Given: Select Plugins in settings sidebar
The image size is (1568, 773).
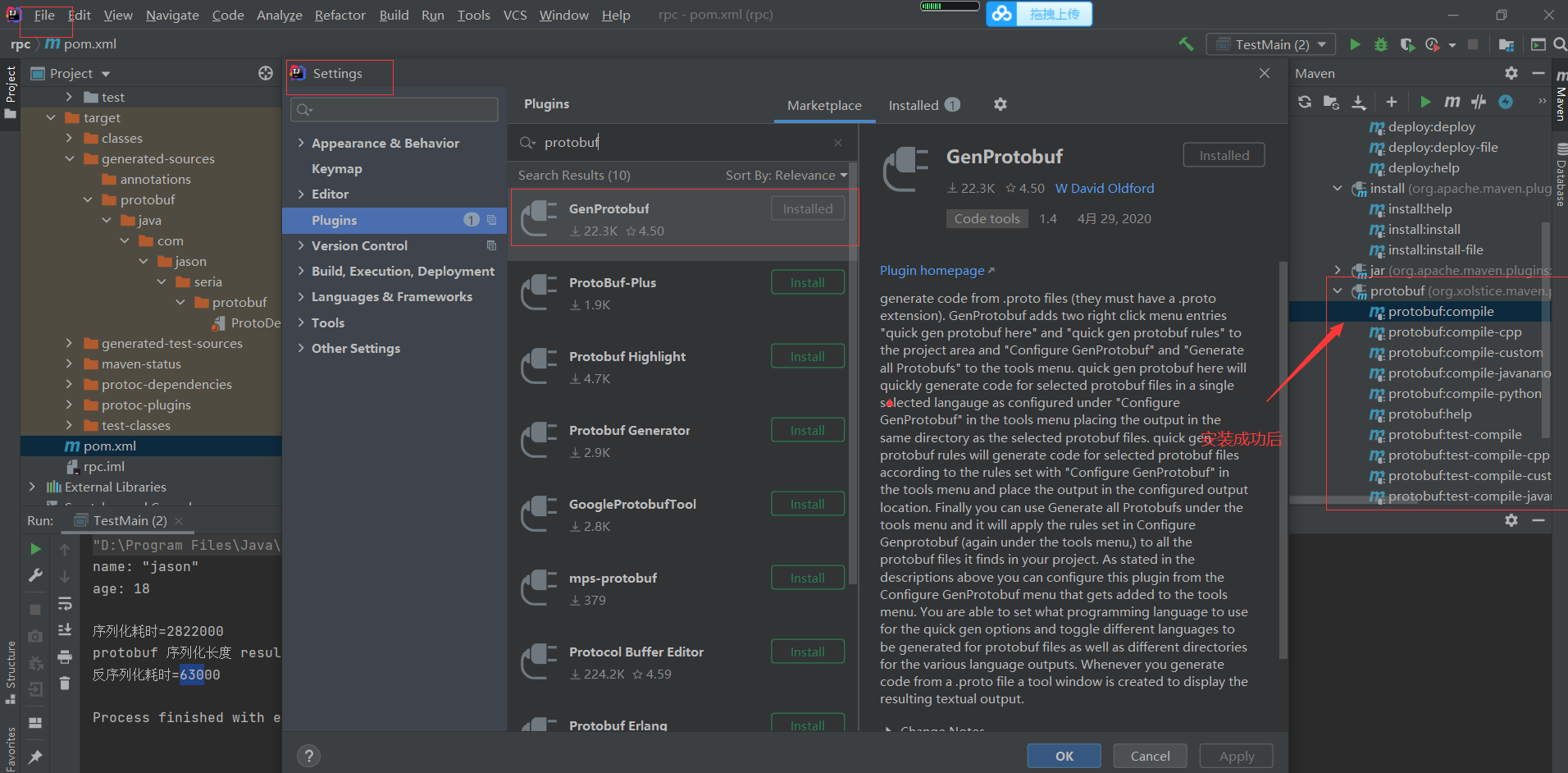Looking at the screenshot, I should (394, 220).
